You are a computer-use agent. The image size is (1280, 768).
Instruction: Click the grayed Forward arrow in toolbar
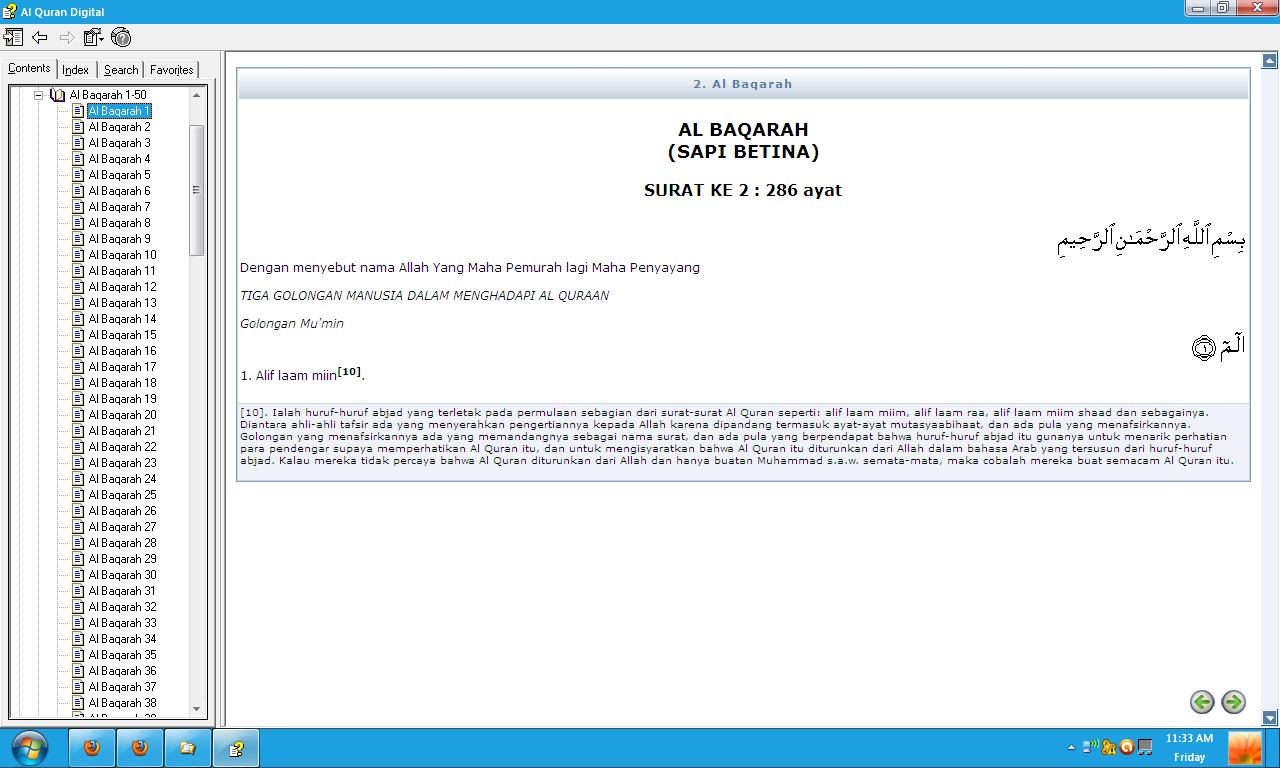point(67,37)
